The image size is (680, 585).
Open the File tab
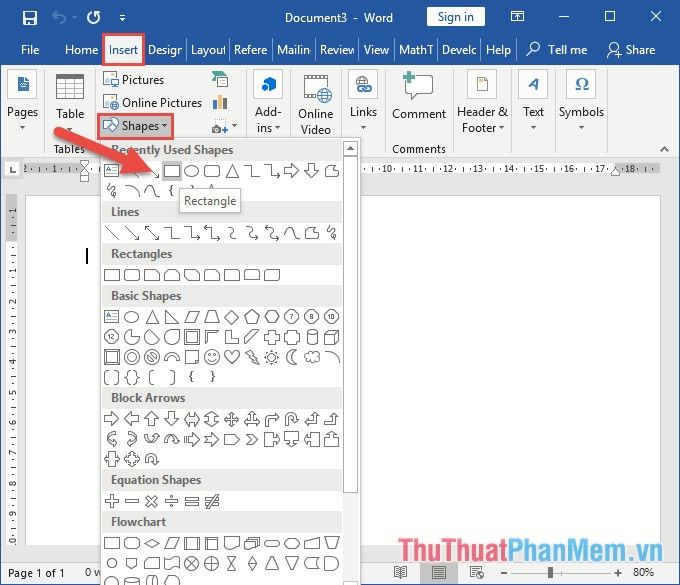point(30,50)
